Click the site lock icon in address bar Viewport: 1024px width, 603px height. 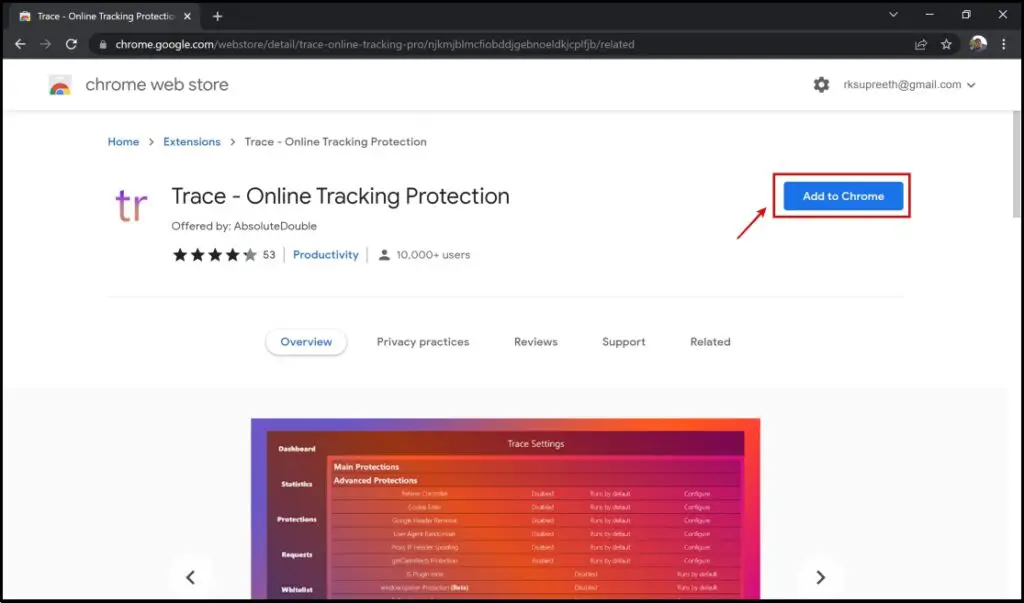tap(103, 44)
